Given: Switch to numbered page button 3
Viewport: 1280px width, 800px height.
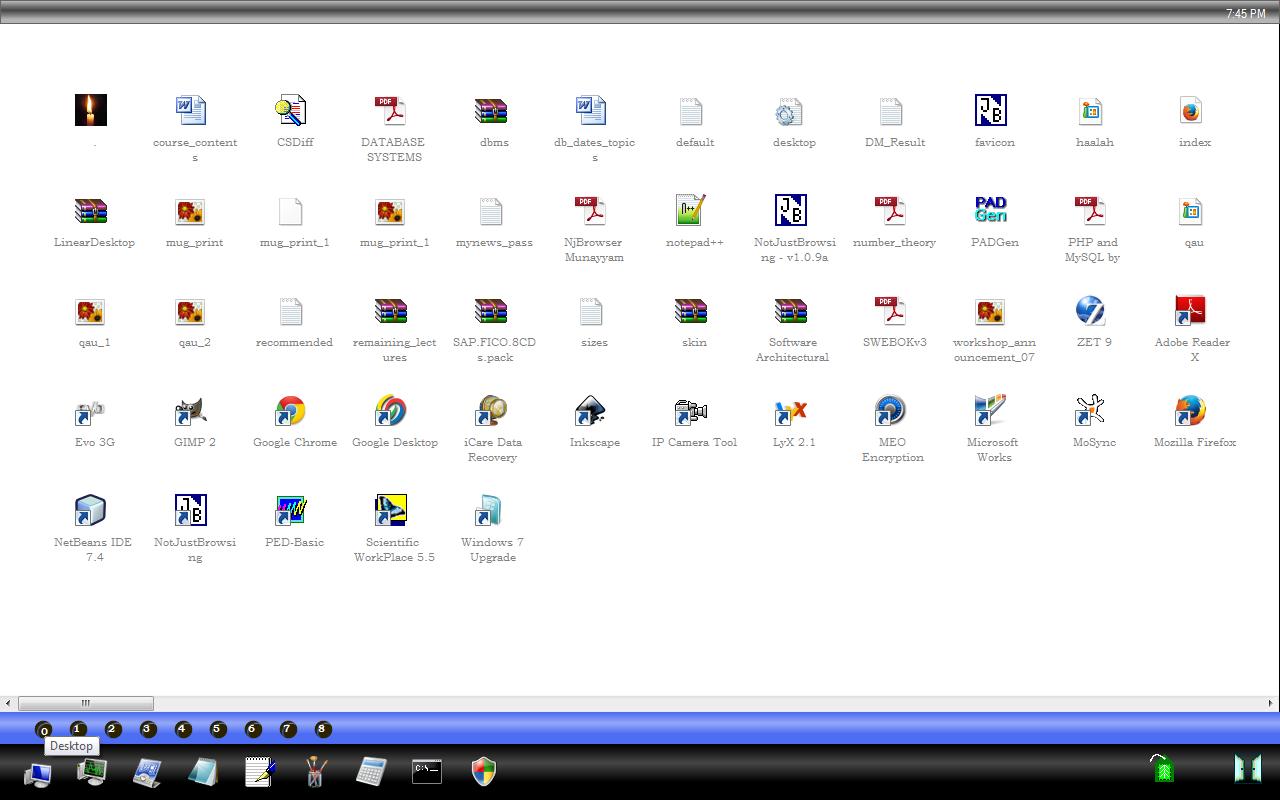Looking at the screenshot, I should point(148,729).
